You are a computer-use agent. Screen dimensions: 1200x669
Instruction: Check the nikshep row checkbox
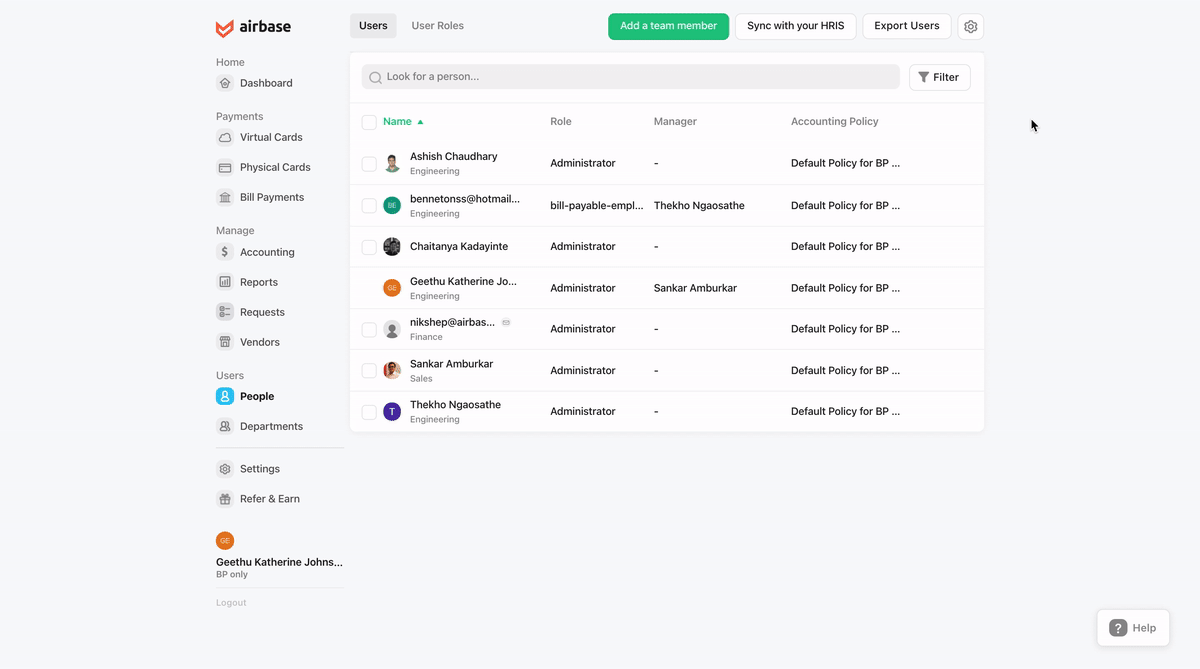pos(369,329)
